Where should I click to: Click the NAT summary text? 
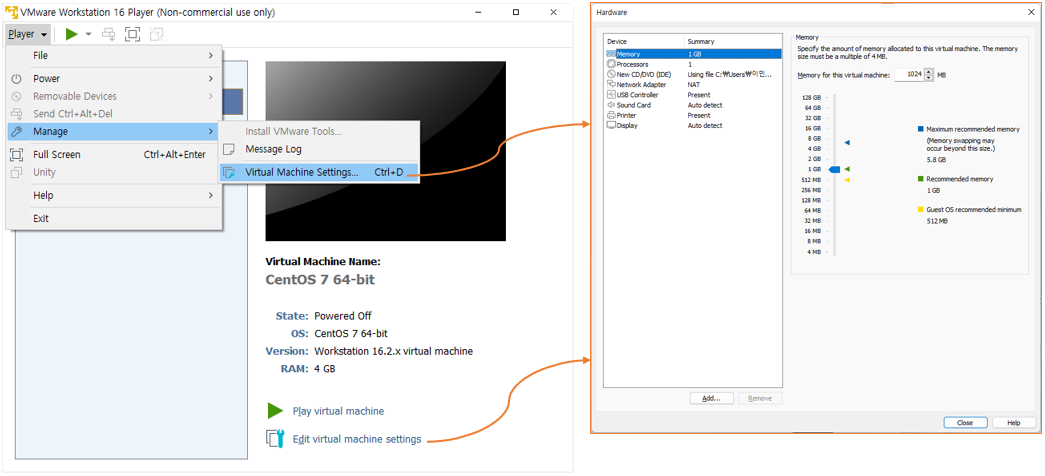[694, 85]
